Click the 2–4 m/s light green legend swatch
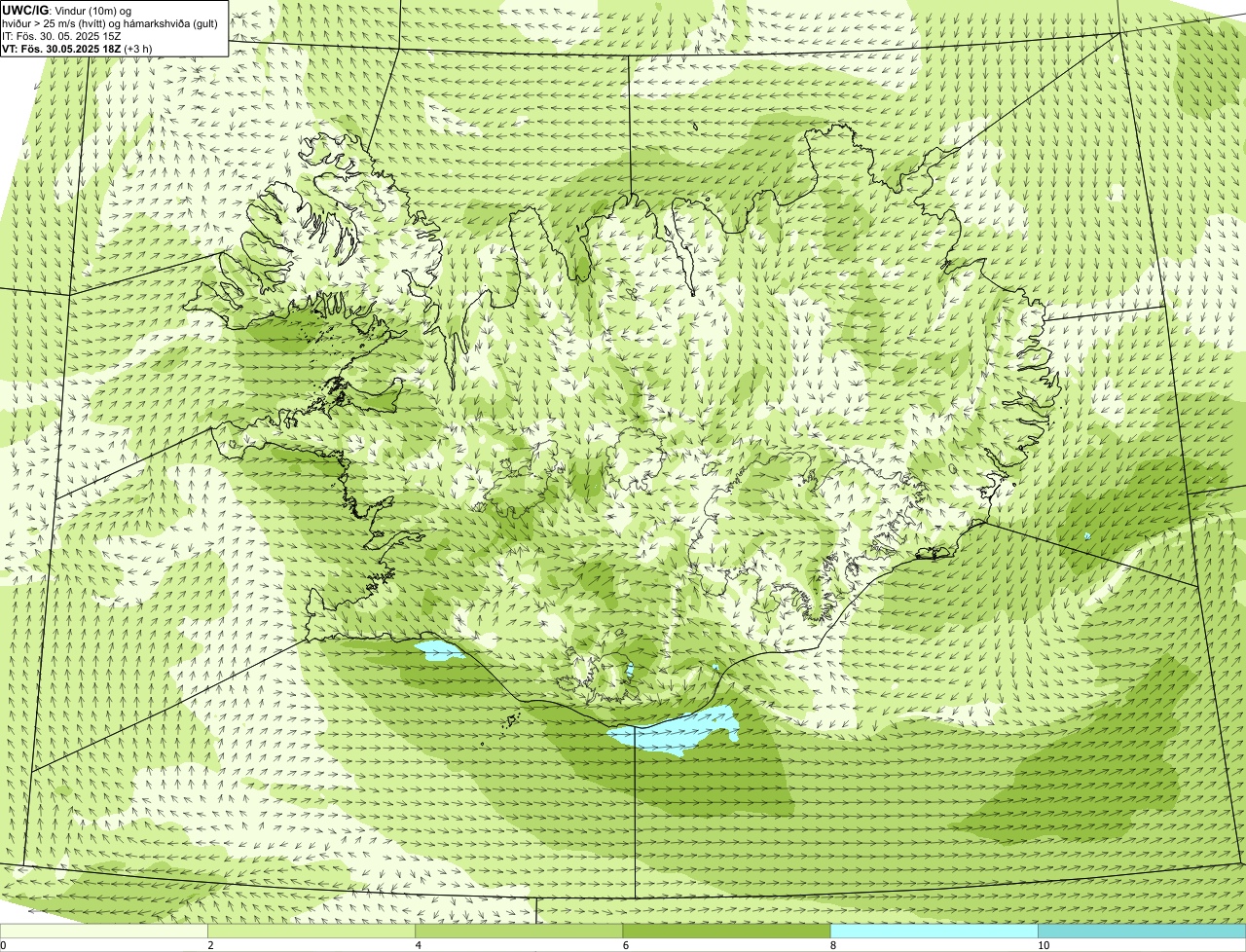 tap(311, 932)
